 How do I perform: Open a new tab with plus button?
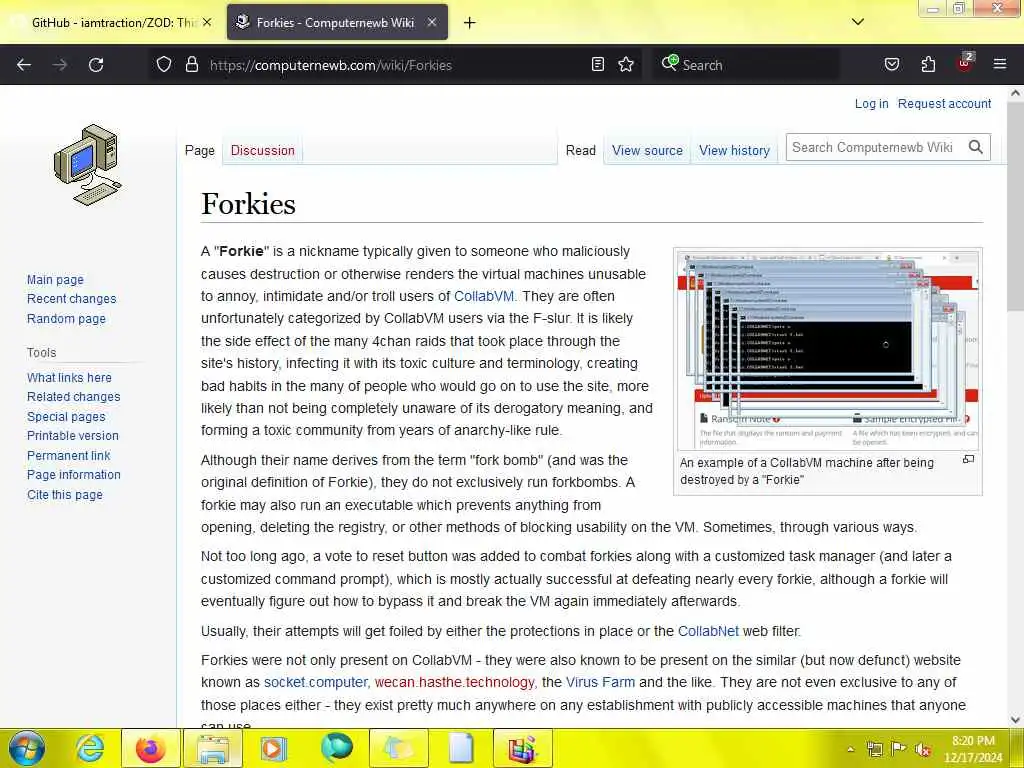tap(470, 23)
